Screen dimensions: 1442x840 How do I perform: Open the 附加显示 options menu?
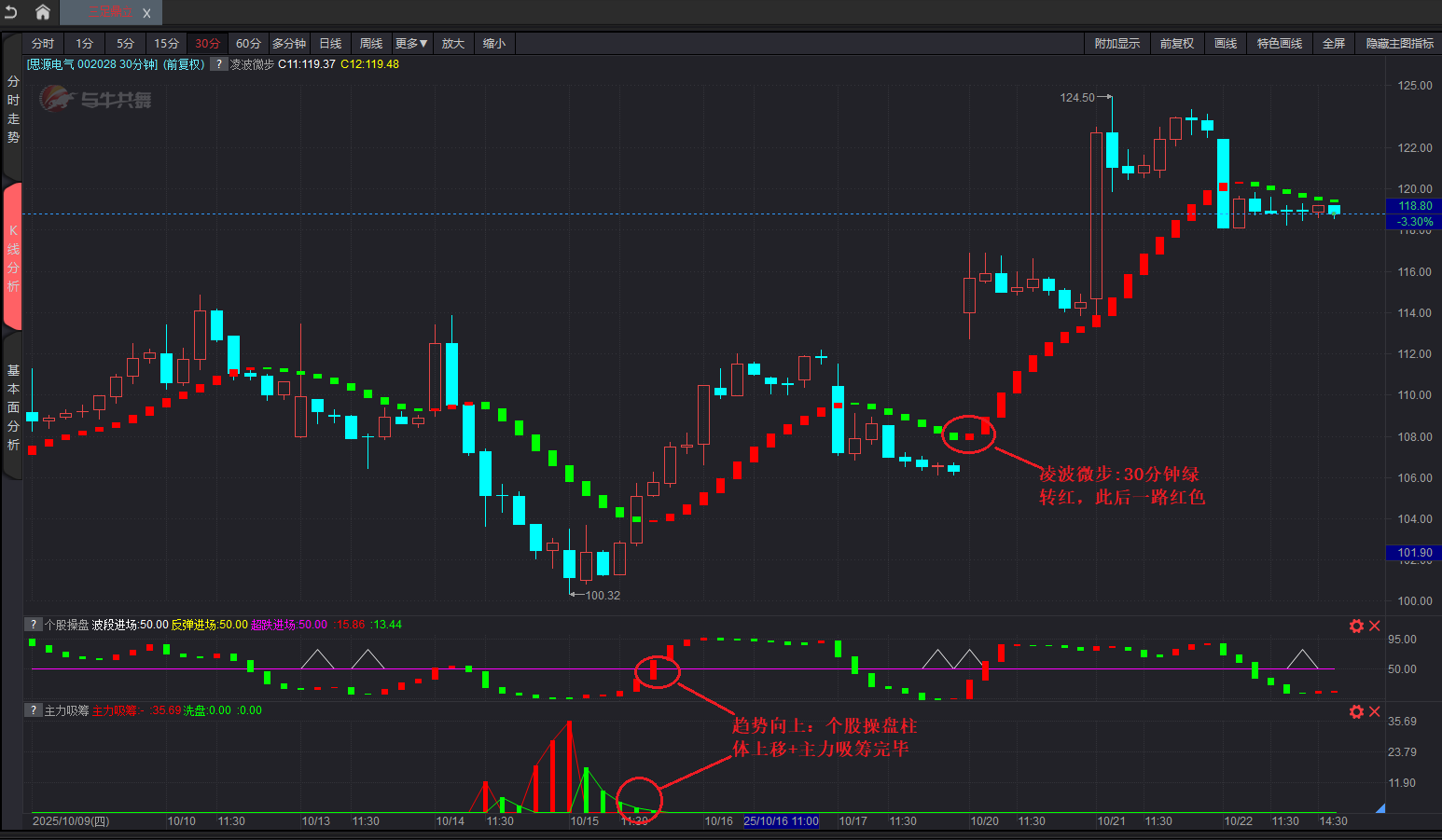(x=1116, y=44)
